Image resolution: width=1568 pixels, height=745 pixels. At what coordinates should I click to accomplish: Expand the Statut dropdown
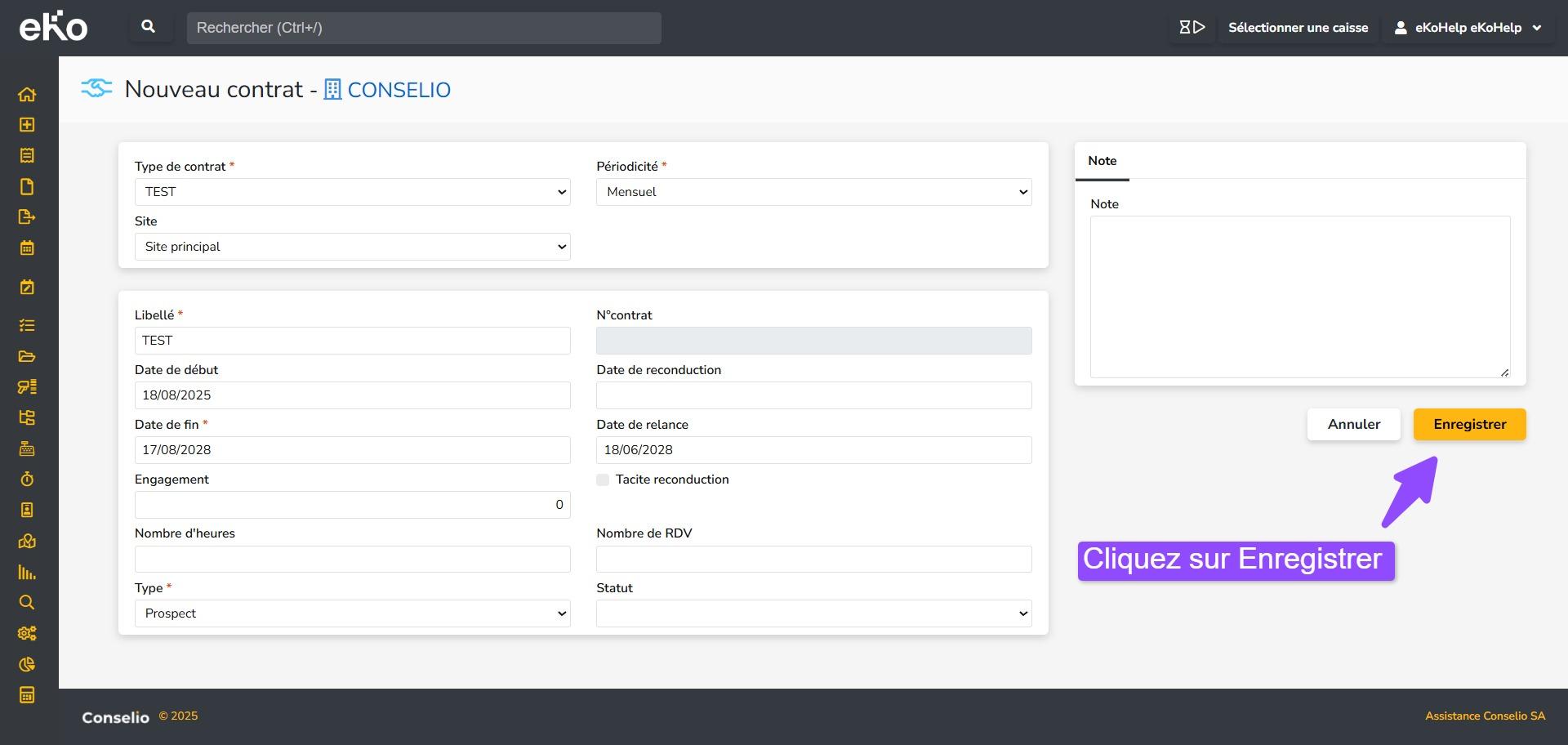pos(813,613)
